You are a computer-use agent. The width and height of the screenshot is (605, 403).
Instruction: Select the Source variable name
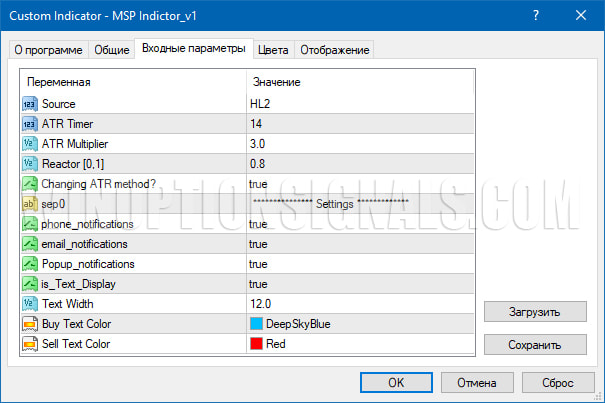pyautogui.click(x=59, y=104)
